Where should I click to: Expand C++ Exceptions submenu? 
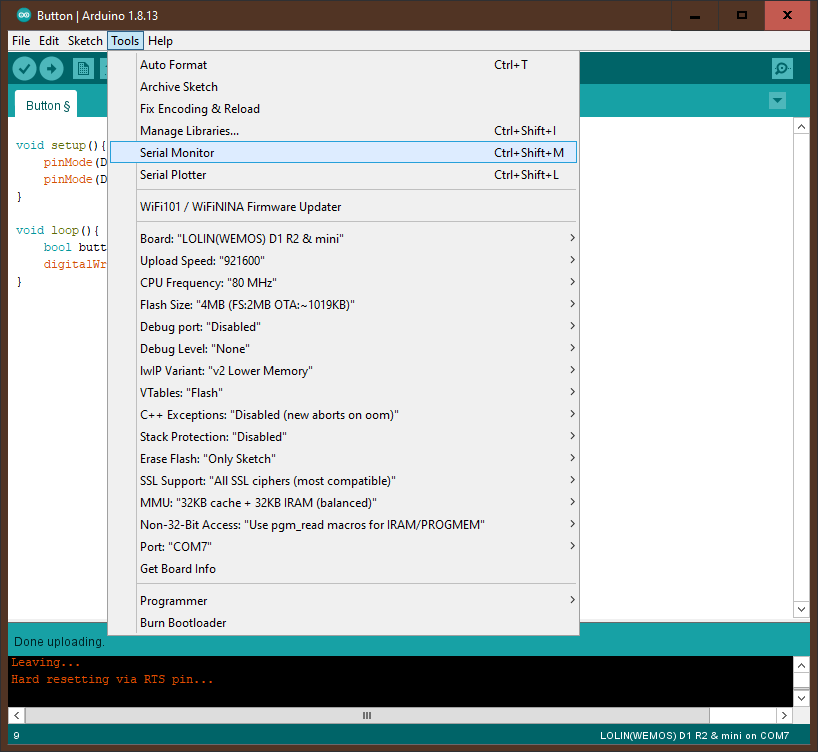343,414
